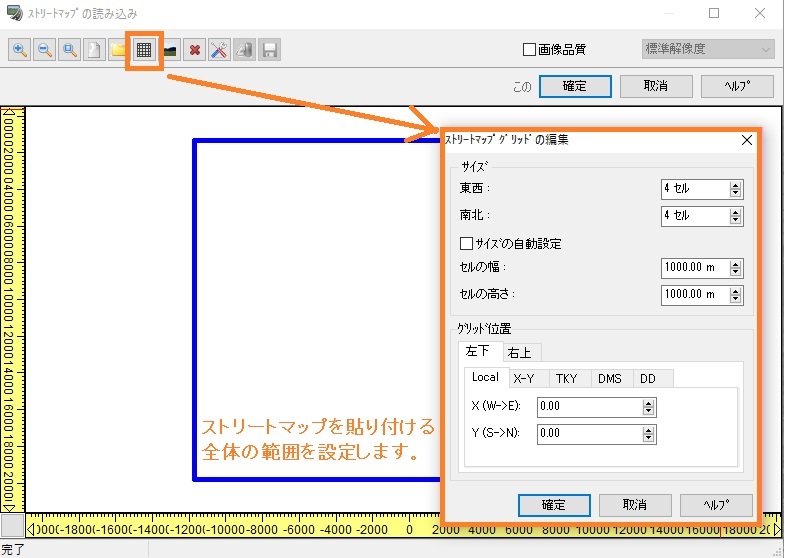
Task: Close the grid edit dialog
Action: 747,140
